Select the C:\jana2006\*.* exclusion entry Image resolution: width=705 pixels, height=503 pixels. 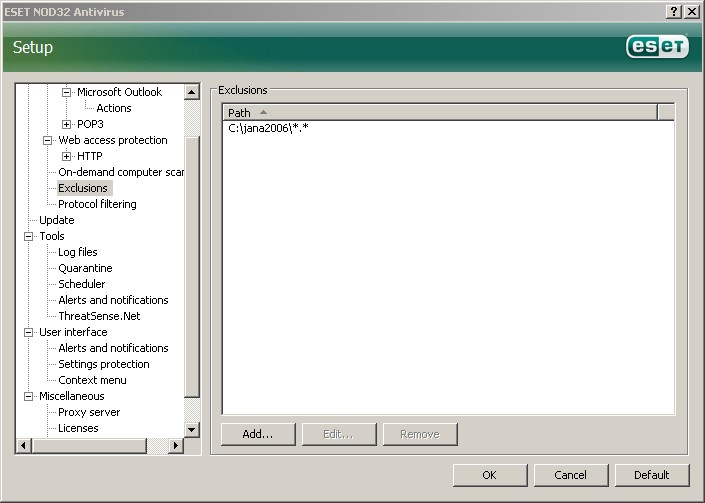point(269,128)
